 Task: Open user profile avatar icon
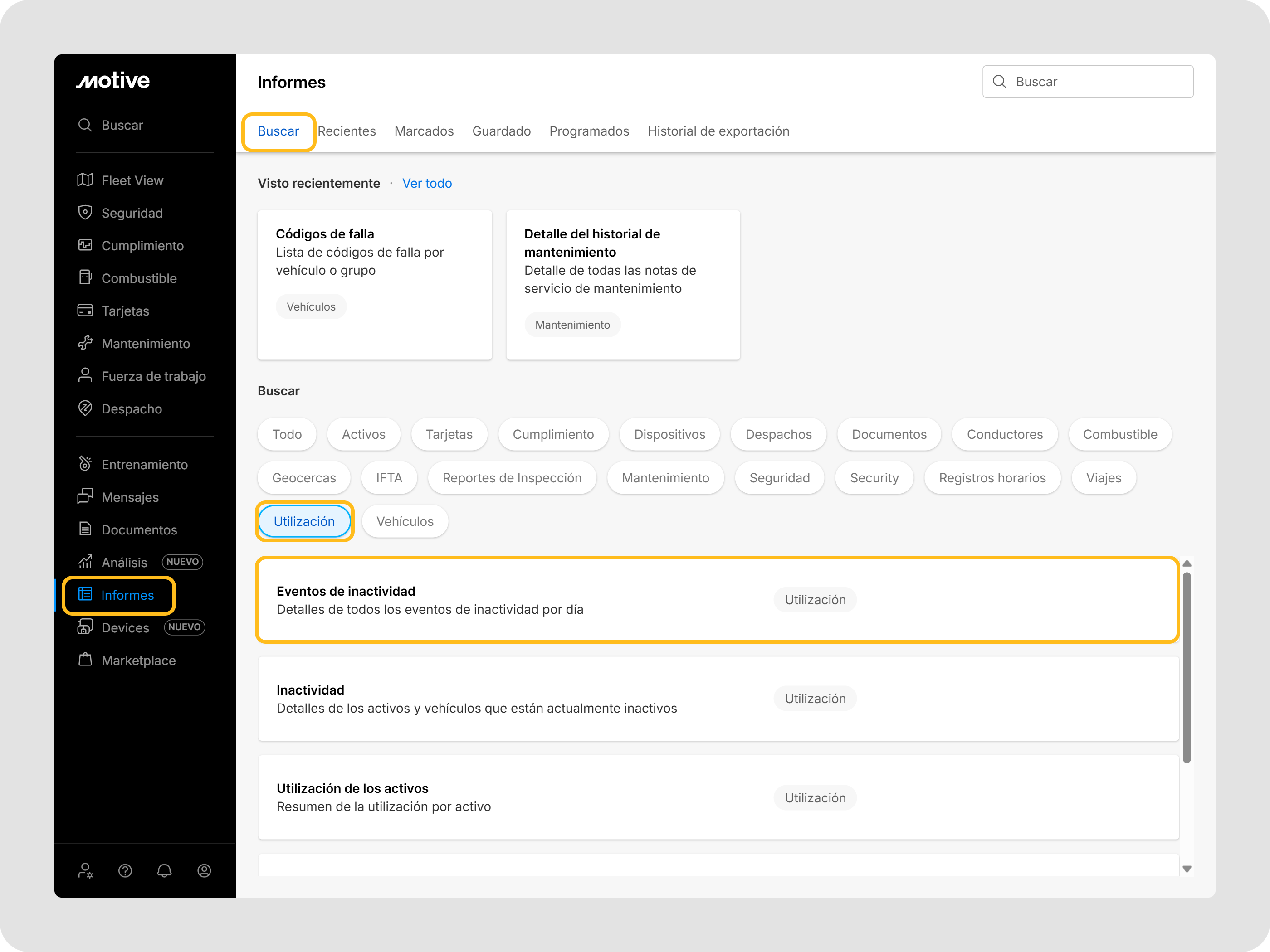click(x=204, y=870)
